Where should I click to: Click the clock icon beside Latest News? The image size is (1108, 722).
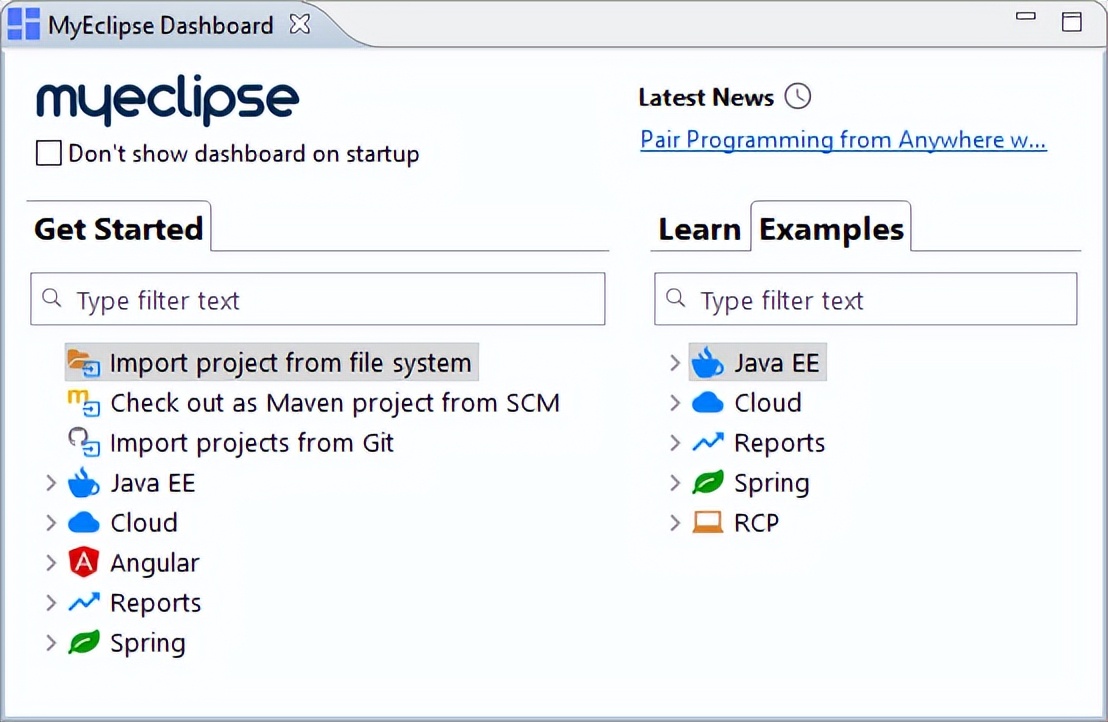click(798, 96)
